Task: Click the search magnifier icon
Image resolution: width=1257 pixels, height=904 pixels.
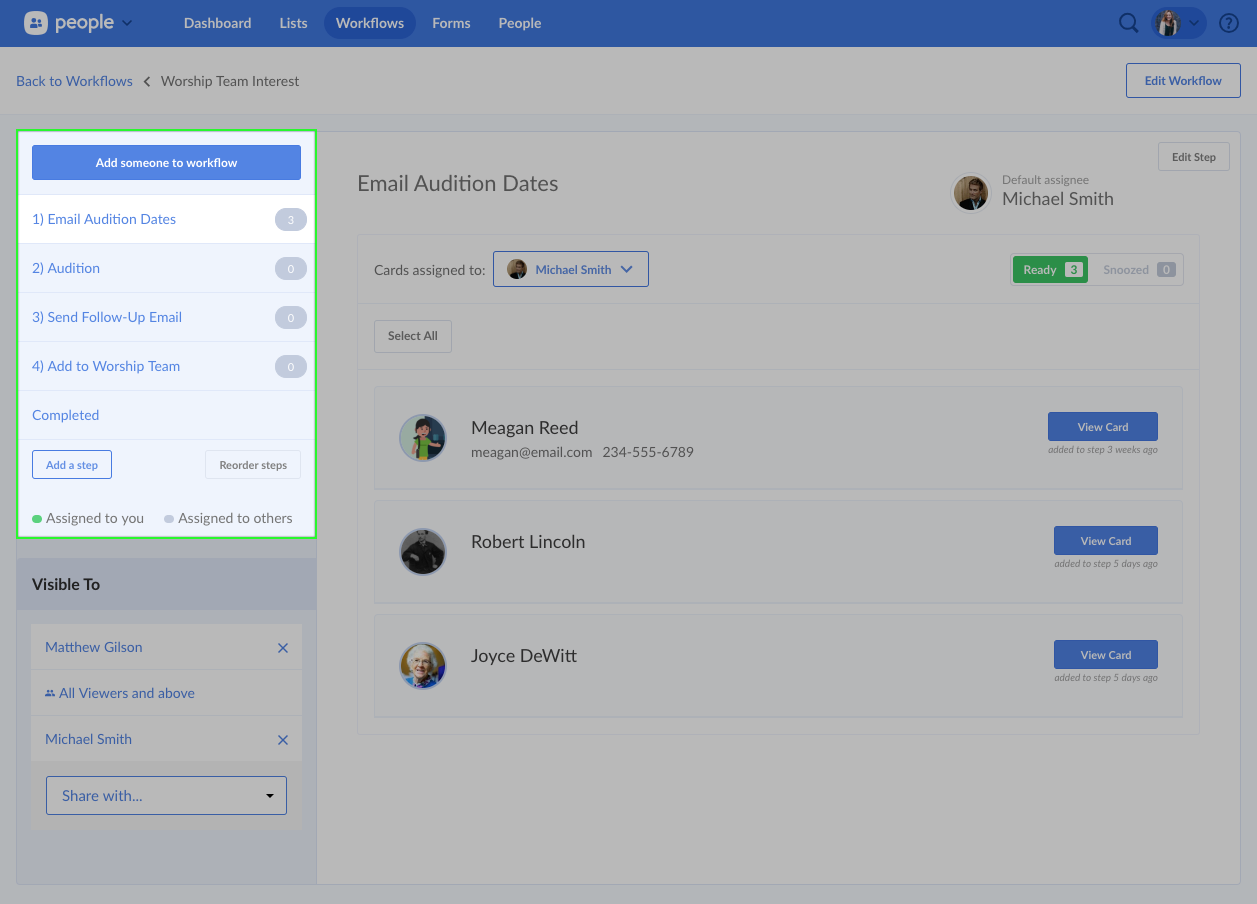Action: [x=1128, y=23]
